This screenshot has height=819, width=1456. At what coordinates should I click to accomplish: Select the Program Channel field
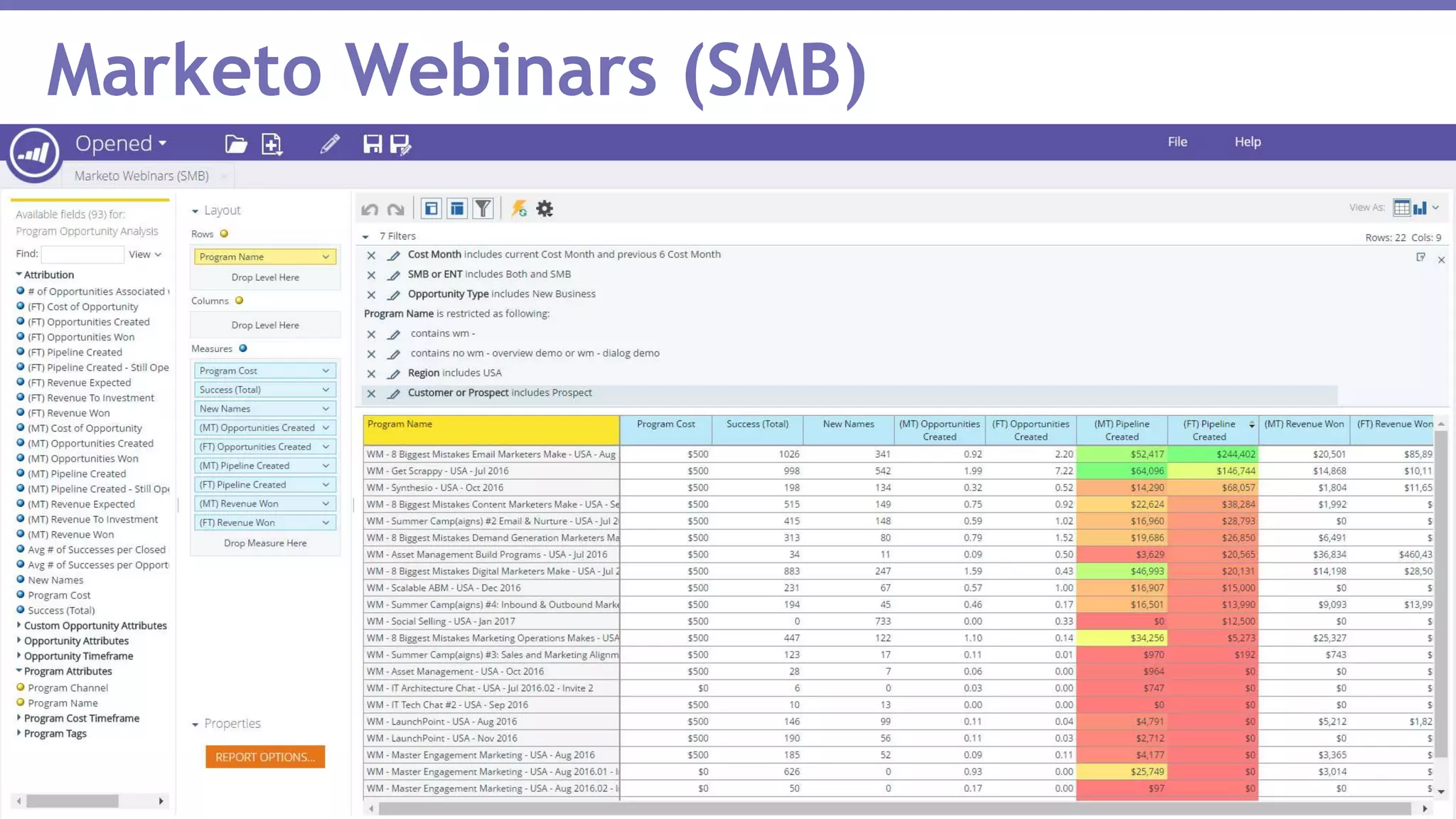tap(68, 688)
